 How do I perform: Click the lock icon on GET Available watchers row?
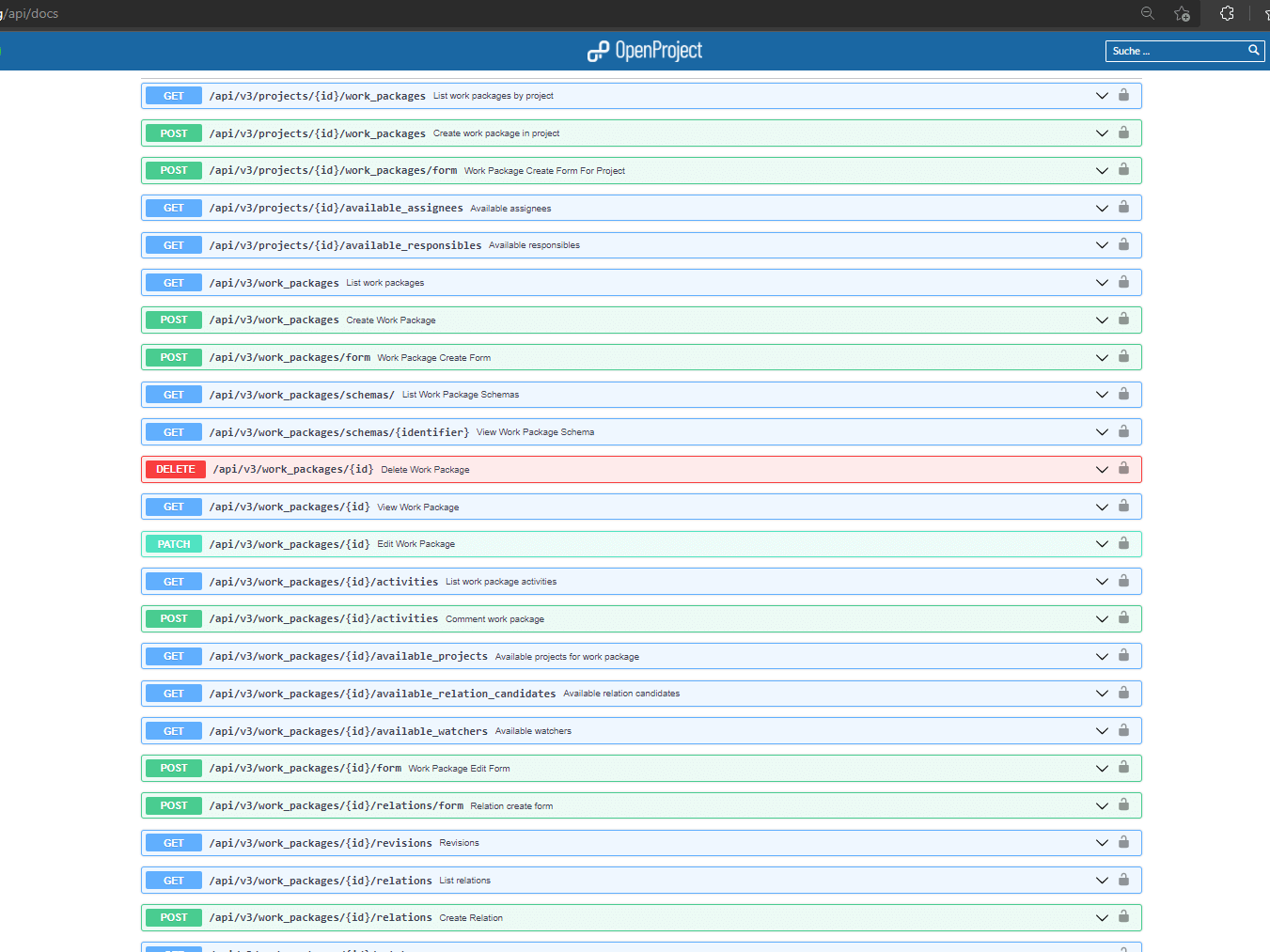[x=1123, y=730]
